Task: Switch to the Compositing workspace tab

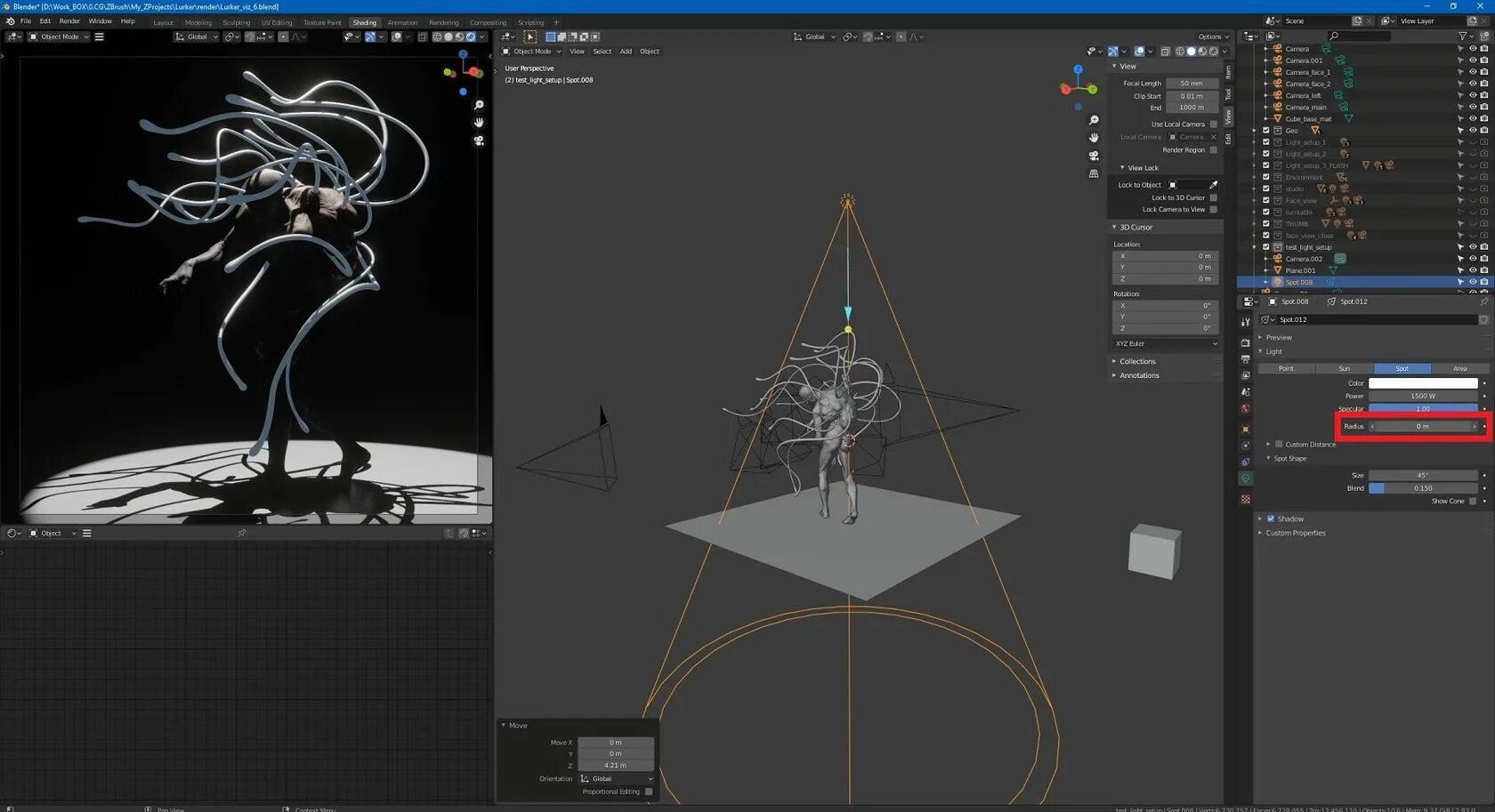Action: point(488,22)
